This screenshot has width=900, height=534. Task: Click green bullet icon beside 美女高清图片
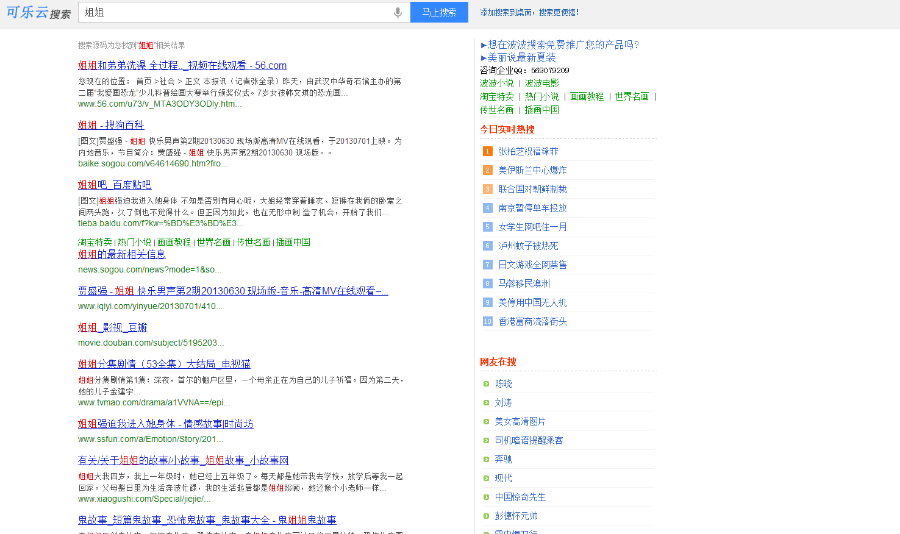(x=486, y=421)
